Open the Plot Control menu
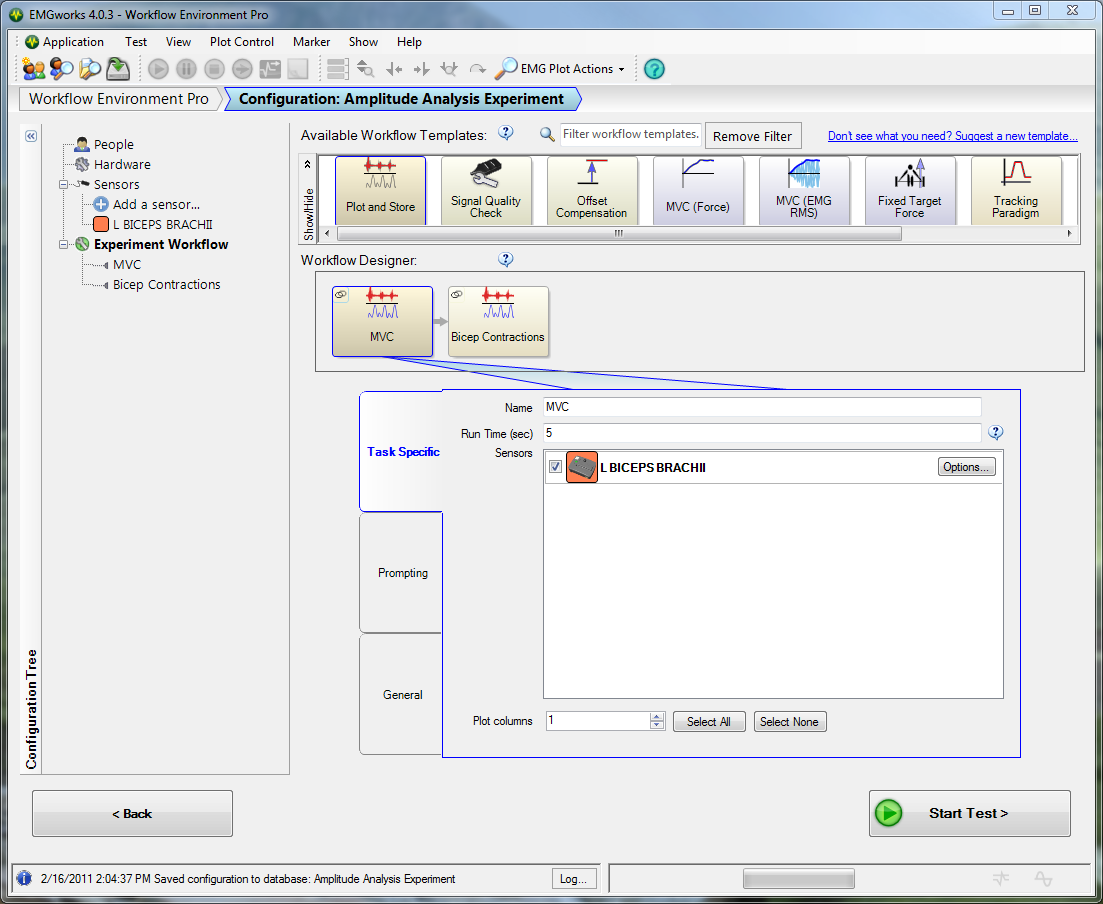The image size is (1103, 904). coord(241,42)
